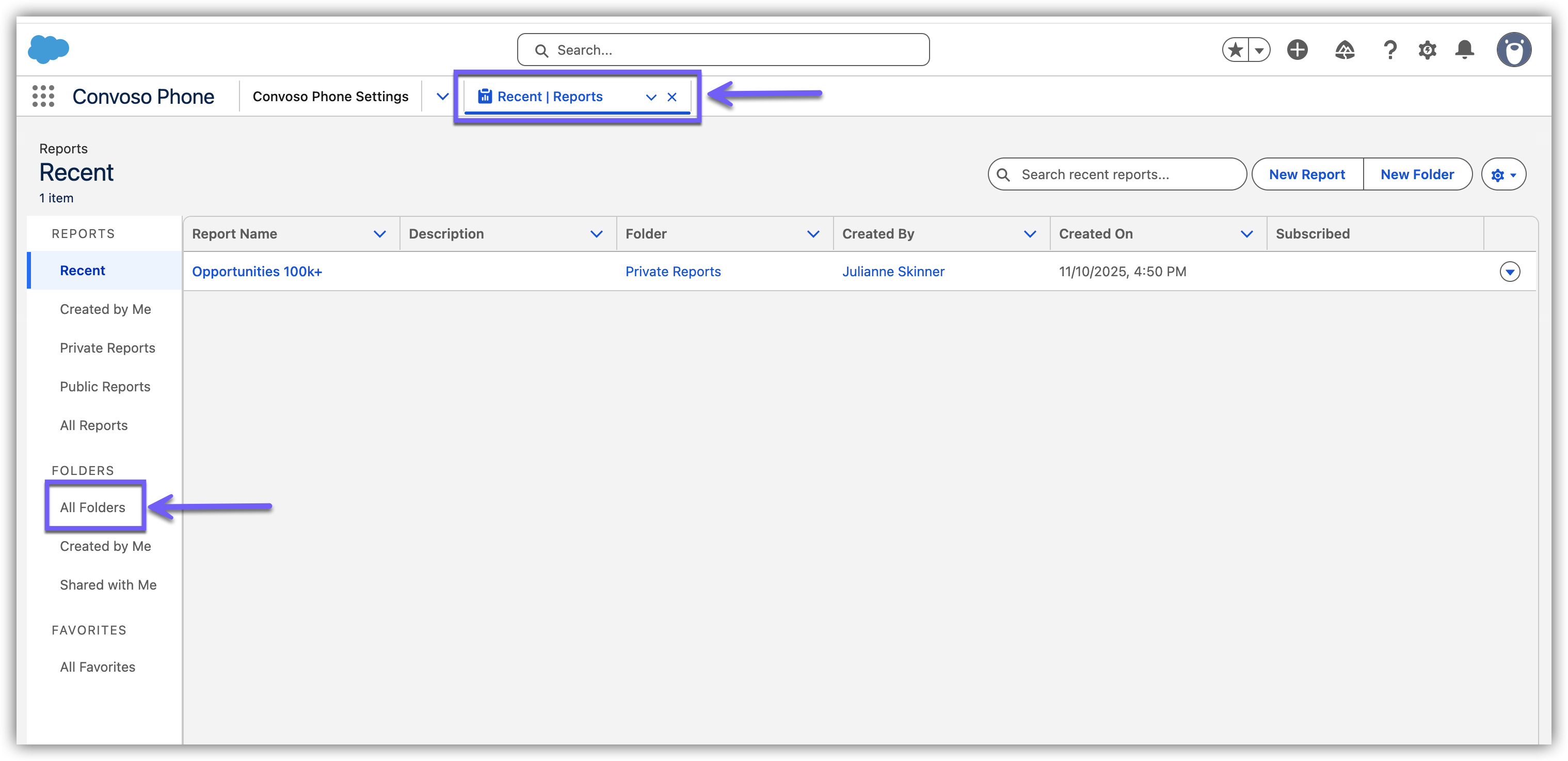Open the list settings gear dropdown
Screen dimensions: 1568x761
tap(1503, 175)
